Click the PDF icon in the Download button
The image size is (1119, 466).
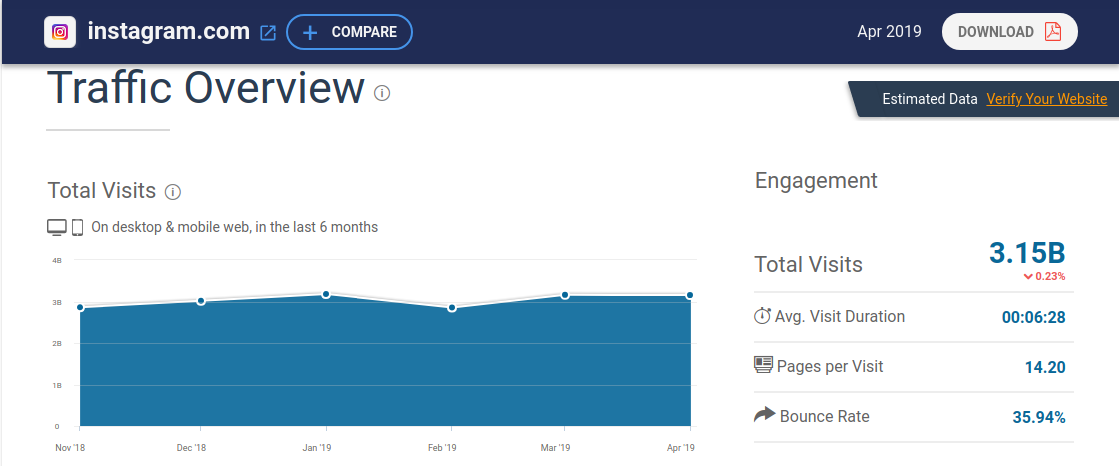coord(1053,31)
